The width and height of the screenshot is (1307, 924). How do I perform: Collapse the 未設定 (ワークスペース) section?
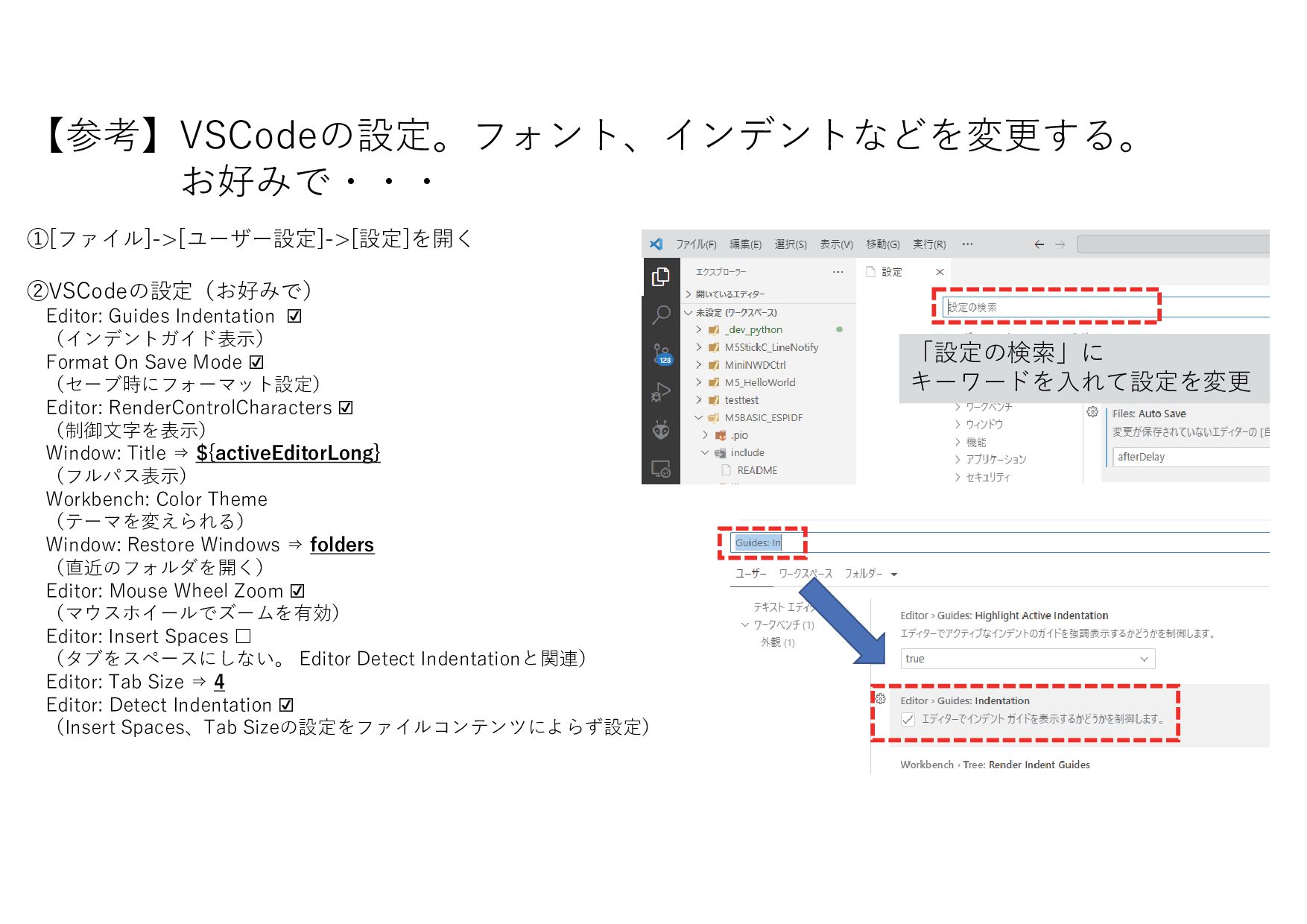coord(689,313)
